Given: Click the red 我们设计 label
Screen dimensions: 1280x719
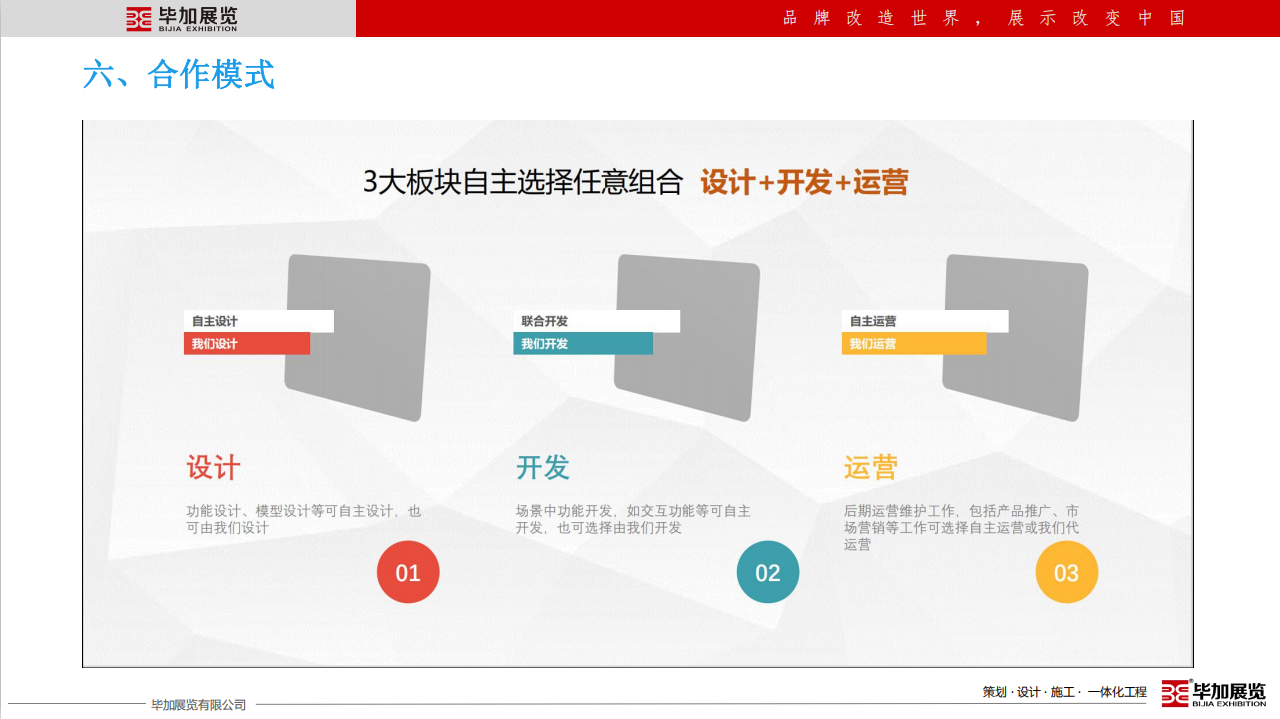Looking at the screenshot, I should pyautogui.click(x=246, y=344).
